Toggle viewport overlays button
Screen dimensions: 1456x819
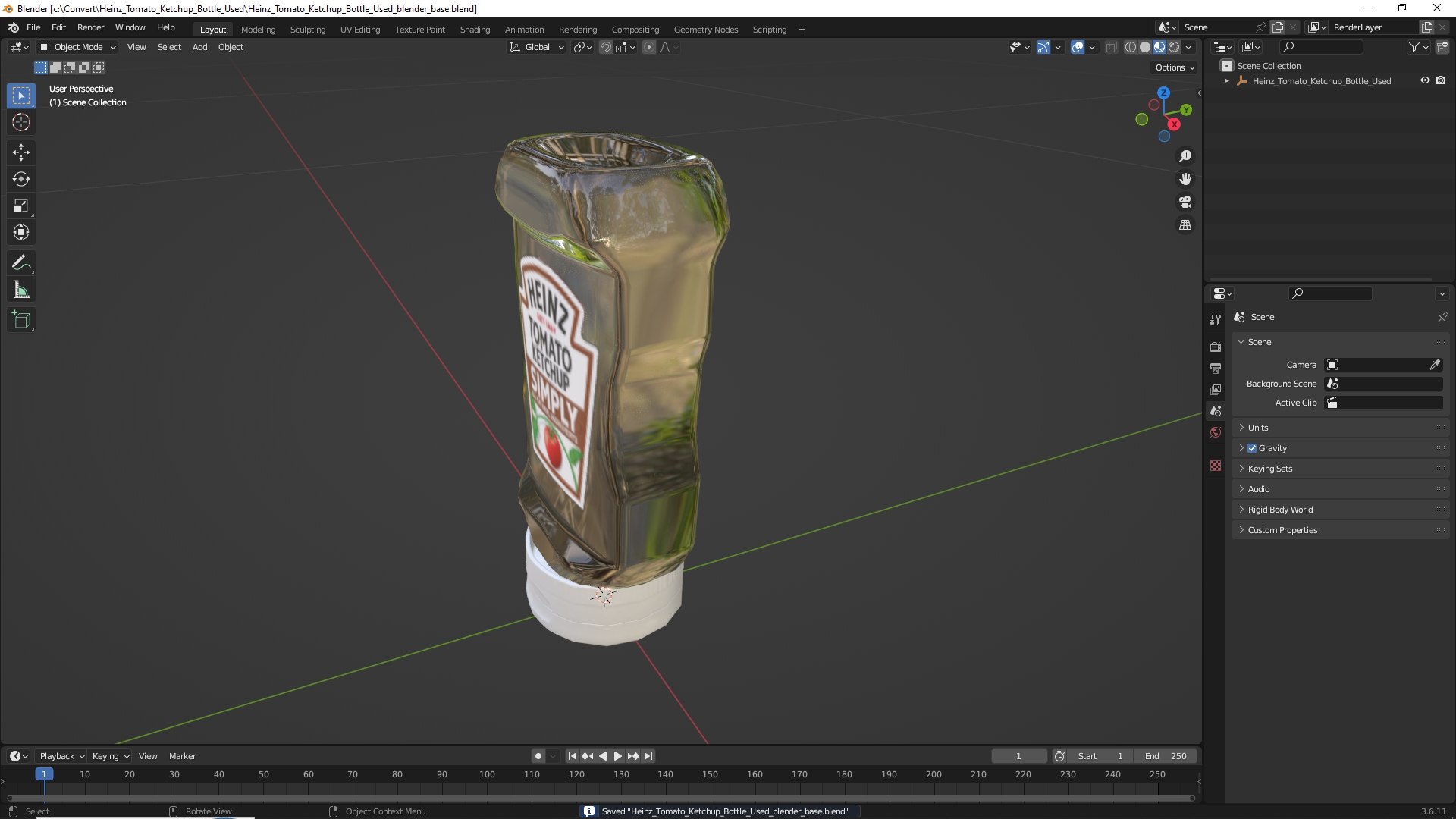(x=1078, y=47)
